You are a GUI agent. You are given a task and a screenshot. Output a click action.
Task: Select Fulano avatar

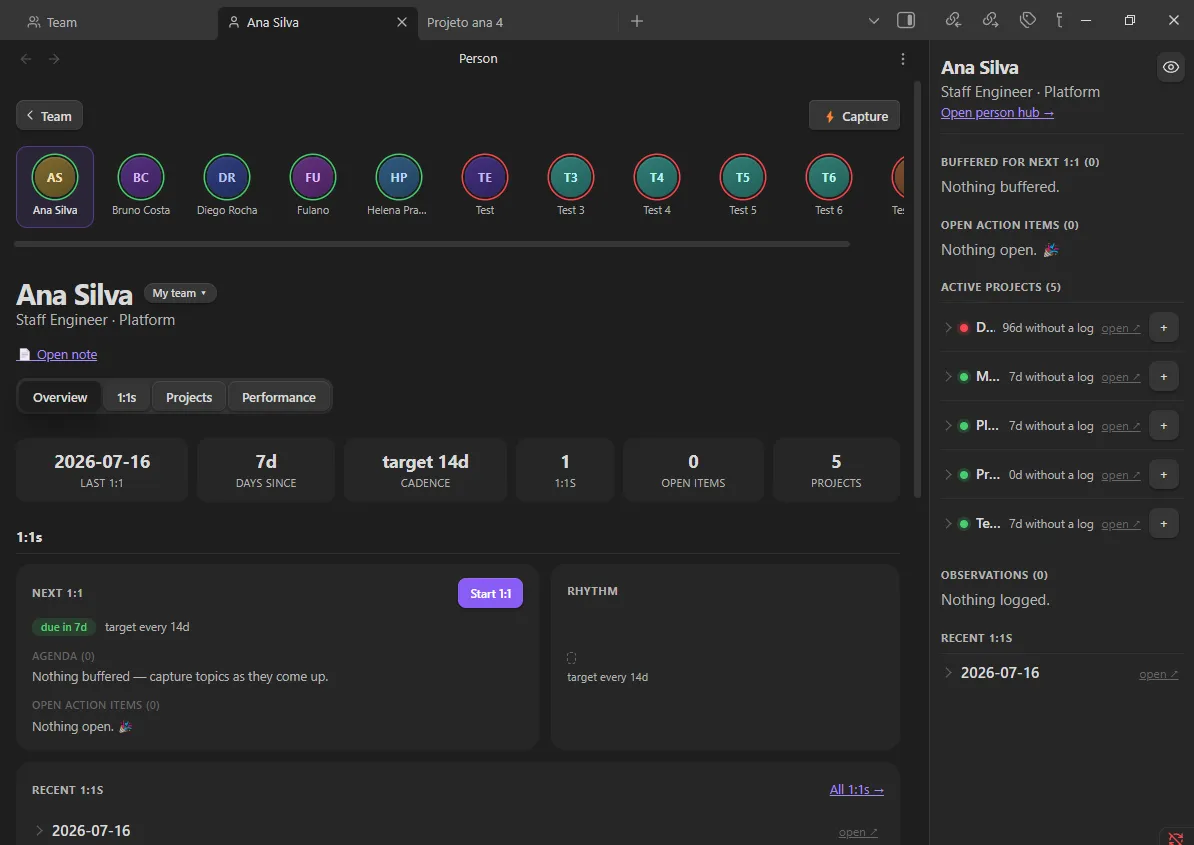(x=313, y=177)
